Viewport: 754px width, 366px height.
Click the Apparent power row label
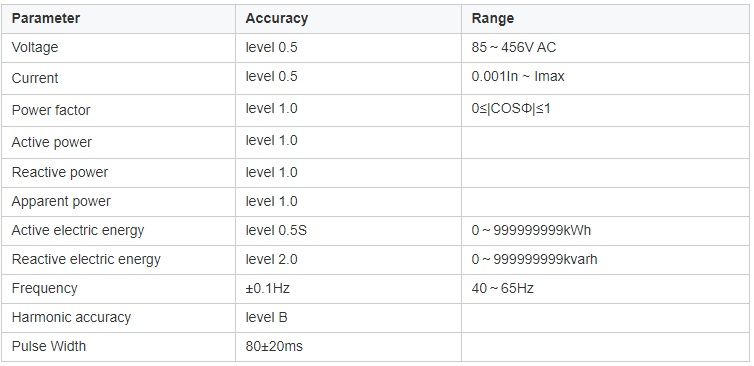[x=118, y=202]
